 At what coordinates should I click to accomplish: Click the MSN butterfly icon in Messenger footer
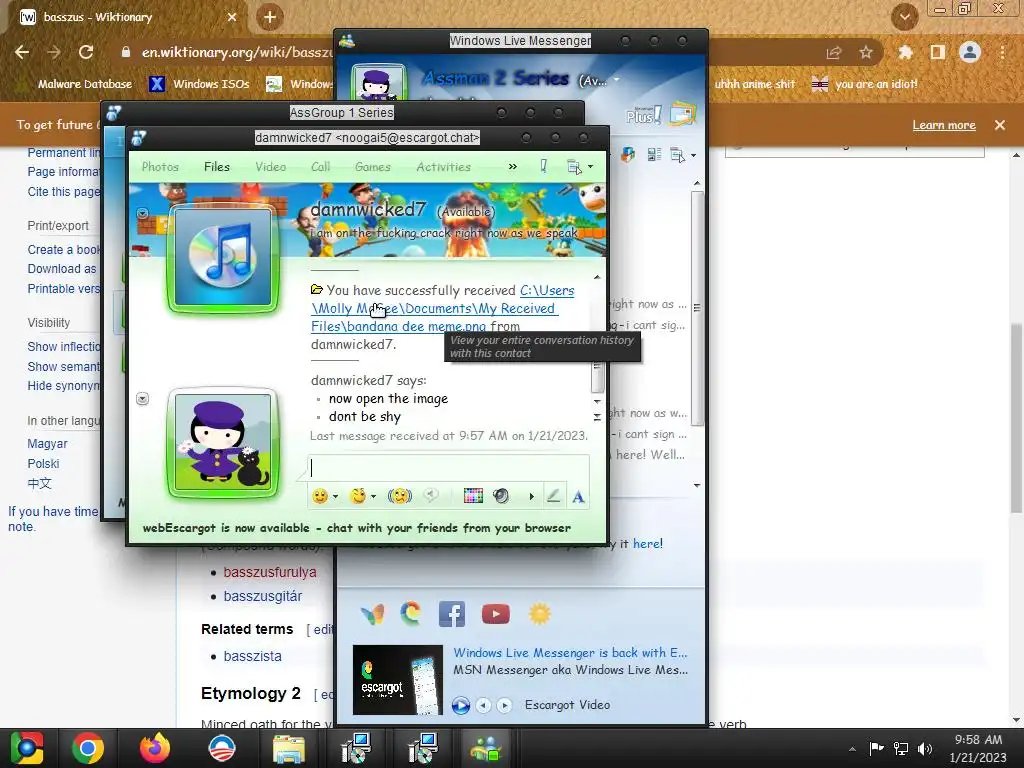pos(372,614)
